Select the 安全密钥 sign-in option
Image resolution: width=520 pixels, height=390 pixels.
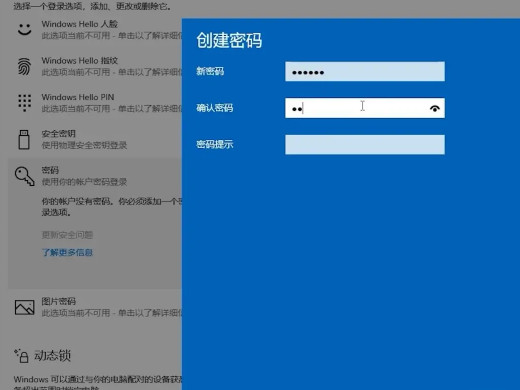59,134
